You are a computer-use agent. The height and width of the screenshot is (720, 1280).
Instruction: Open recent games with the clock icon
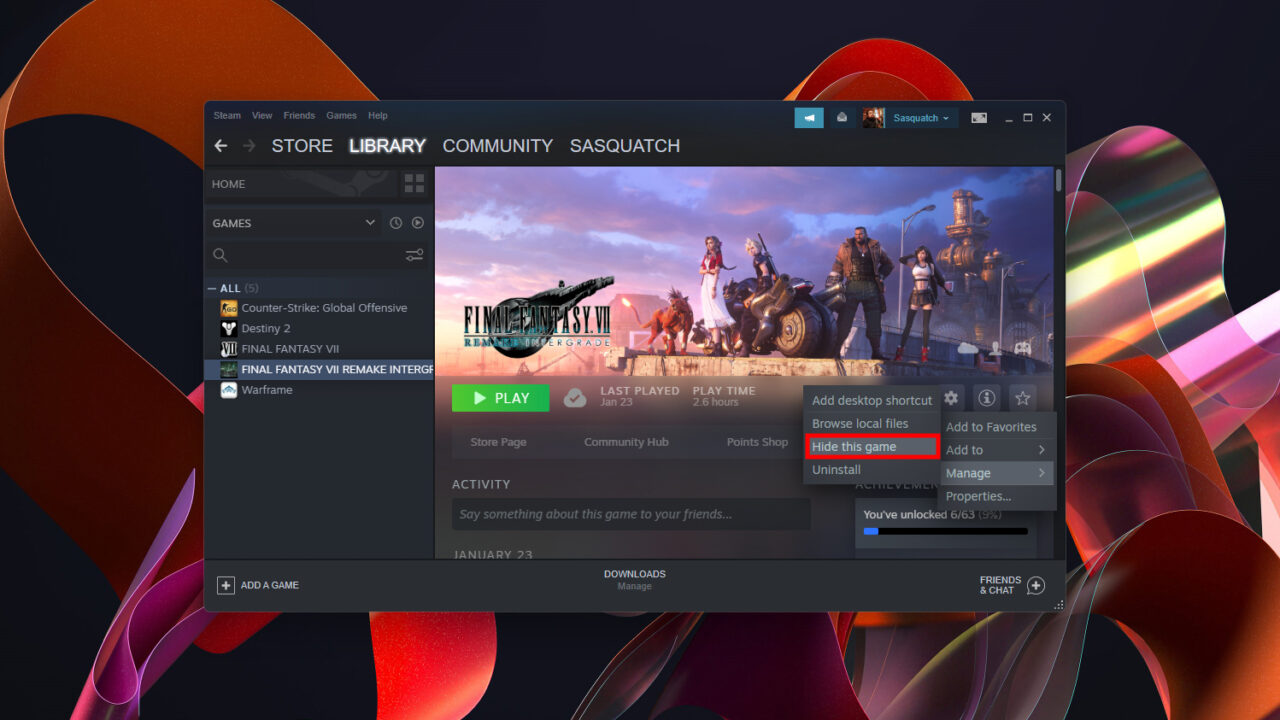point(397,222)
